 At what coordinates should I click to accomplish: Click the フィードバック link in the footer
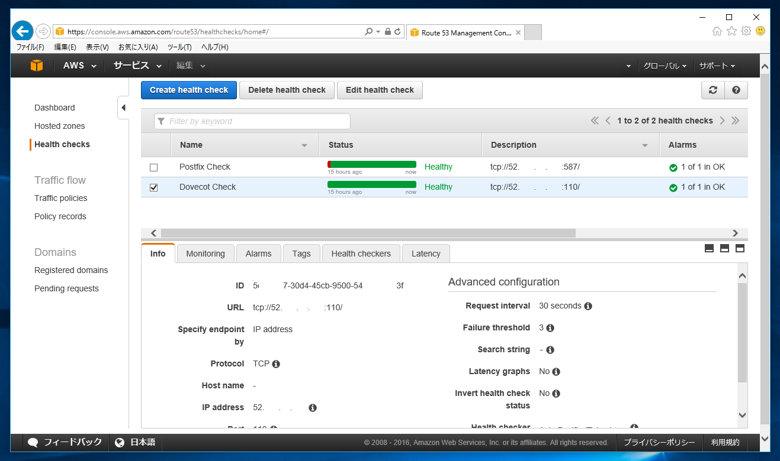coord(65,442)
